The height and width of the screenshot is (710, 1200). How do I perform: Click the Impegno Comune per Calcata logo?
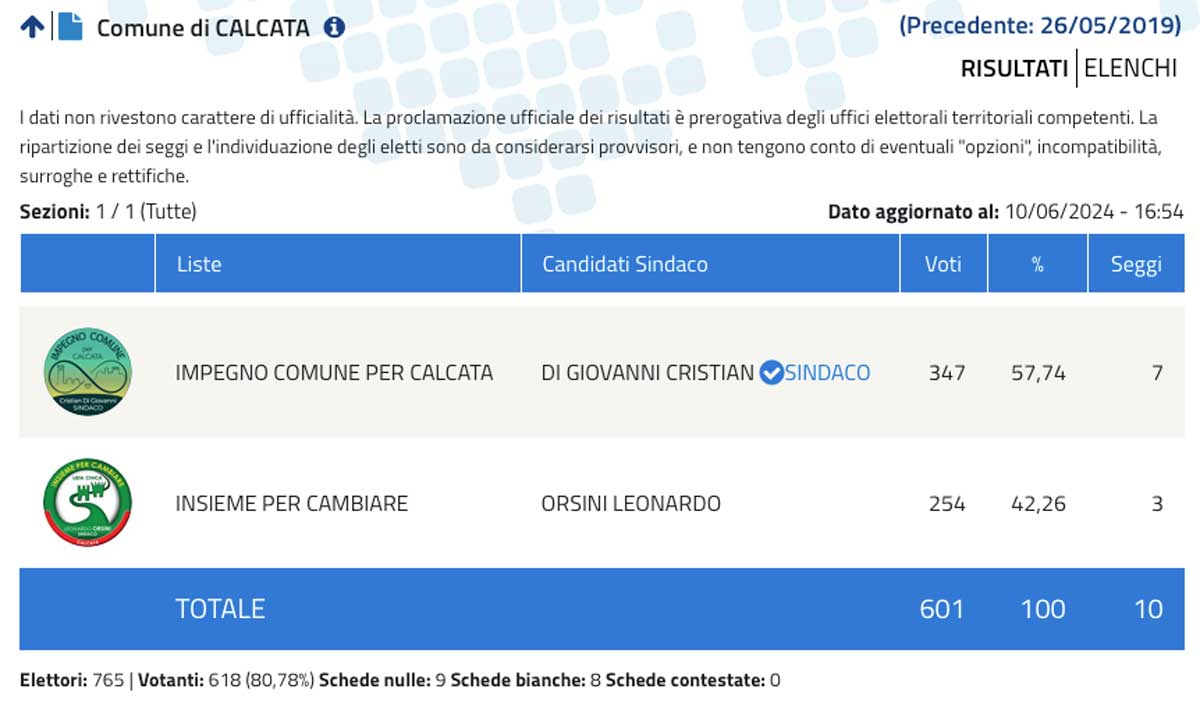pyautogui.click(x=88, y=372)
